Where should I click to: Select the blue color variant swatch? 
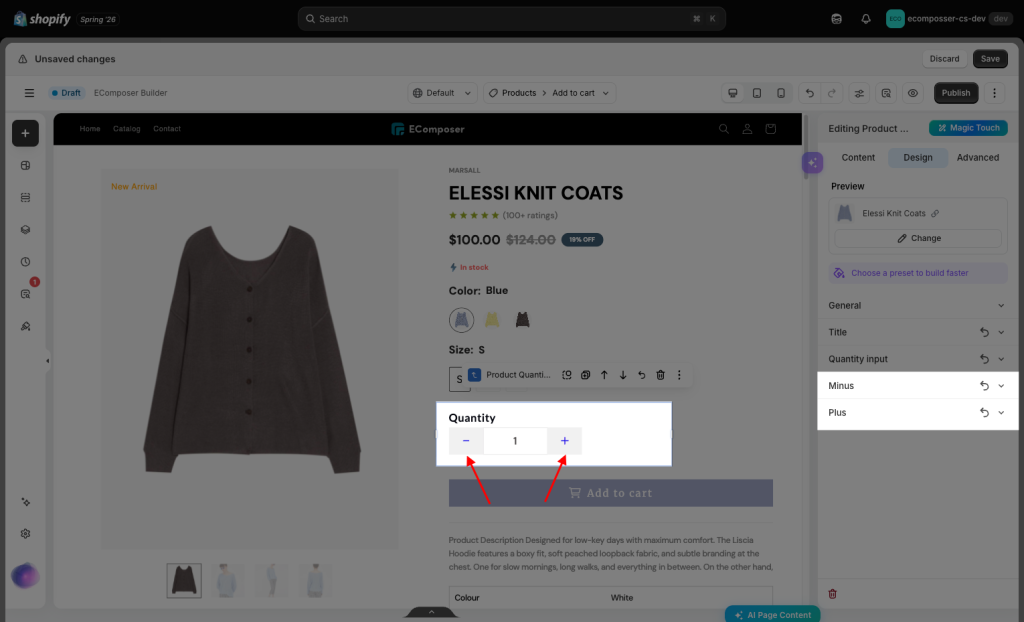461,319
